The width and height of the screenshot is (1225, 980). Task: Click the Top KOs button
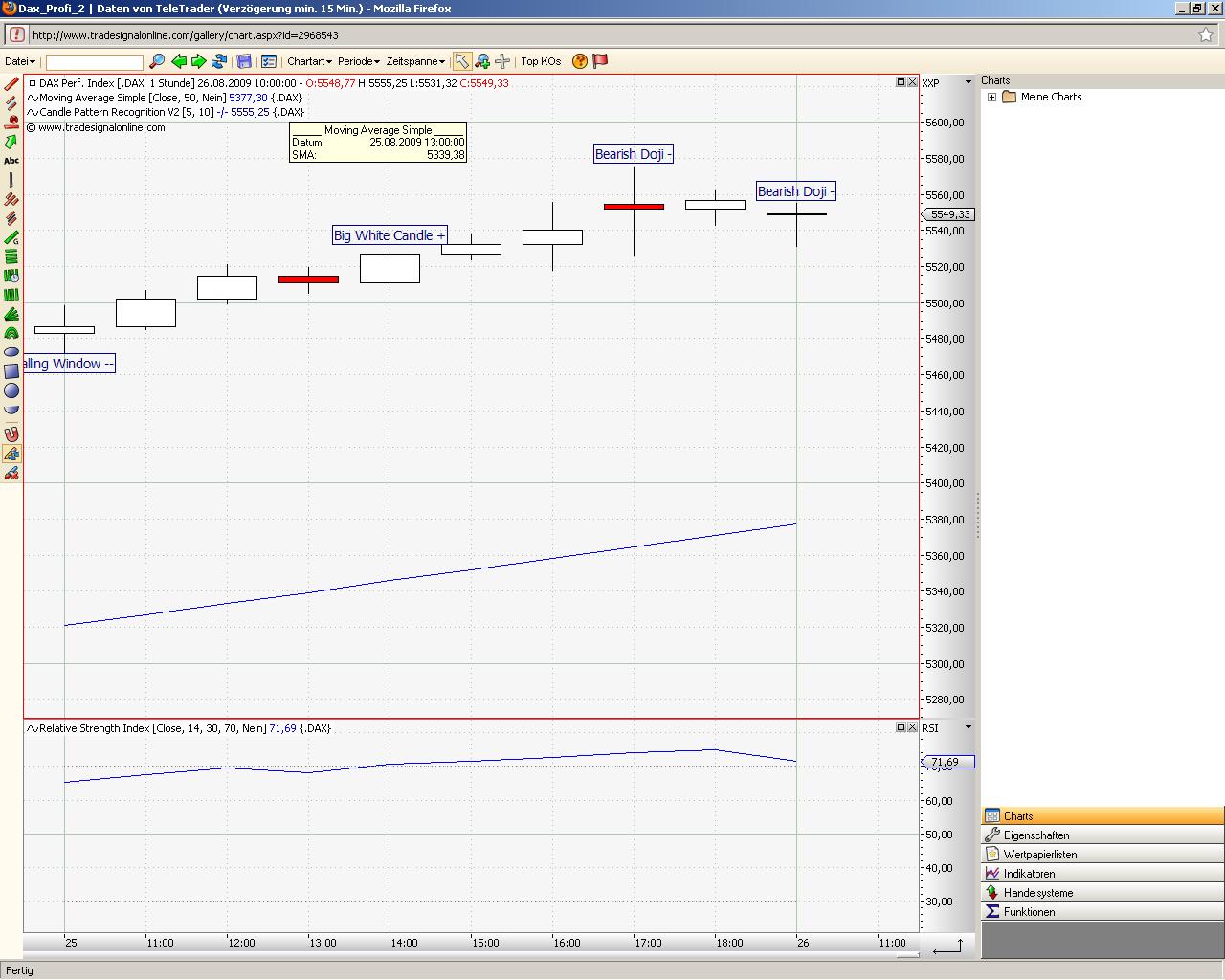[541, 61]
